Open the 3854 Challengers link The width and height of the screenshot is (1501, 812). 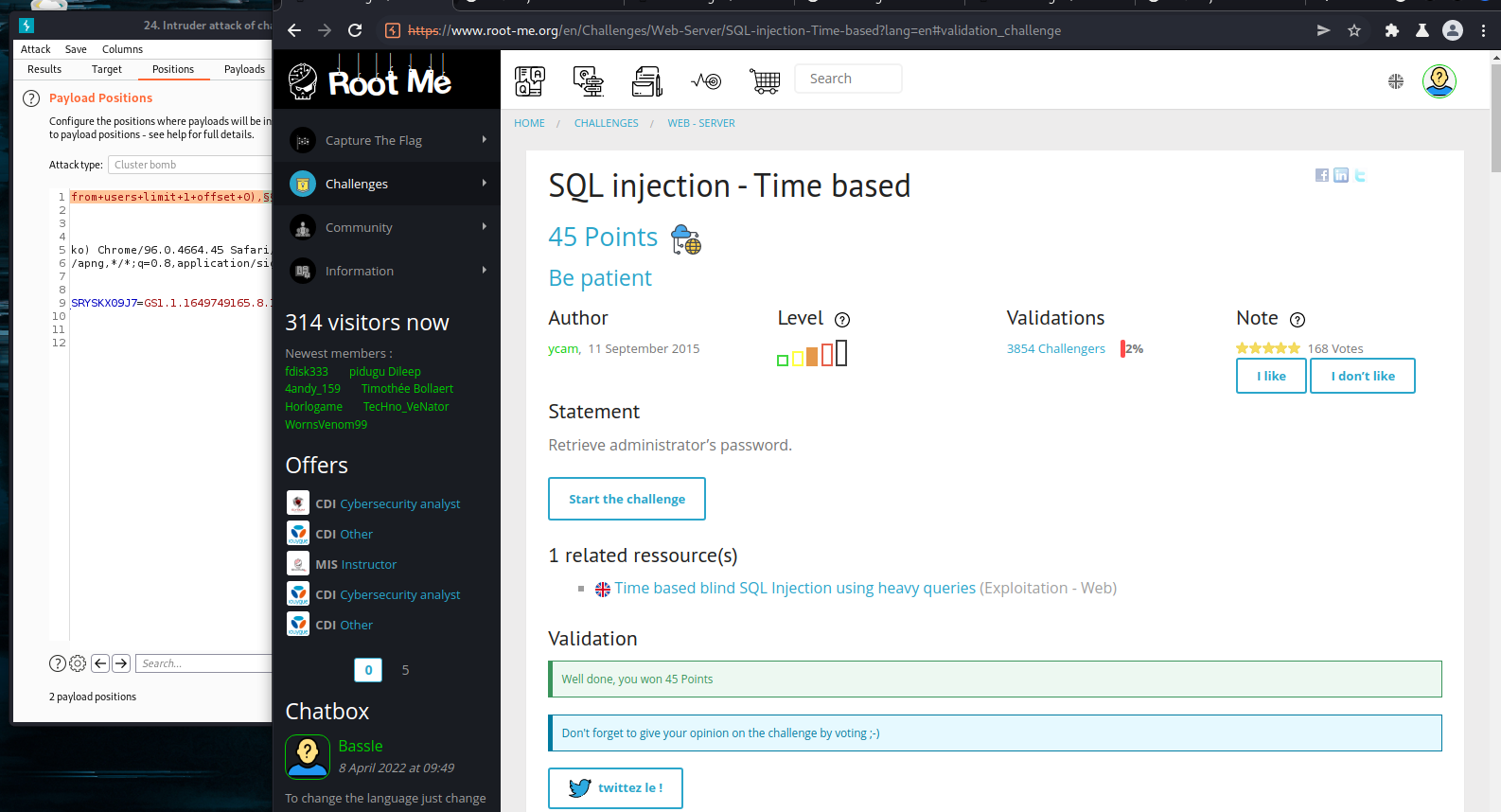[x=1055, y=348]
